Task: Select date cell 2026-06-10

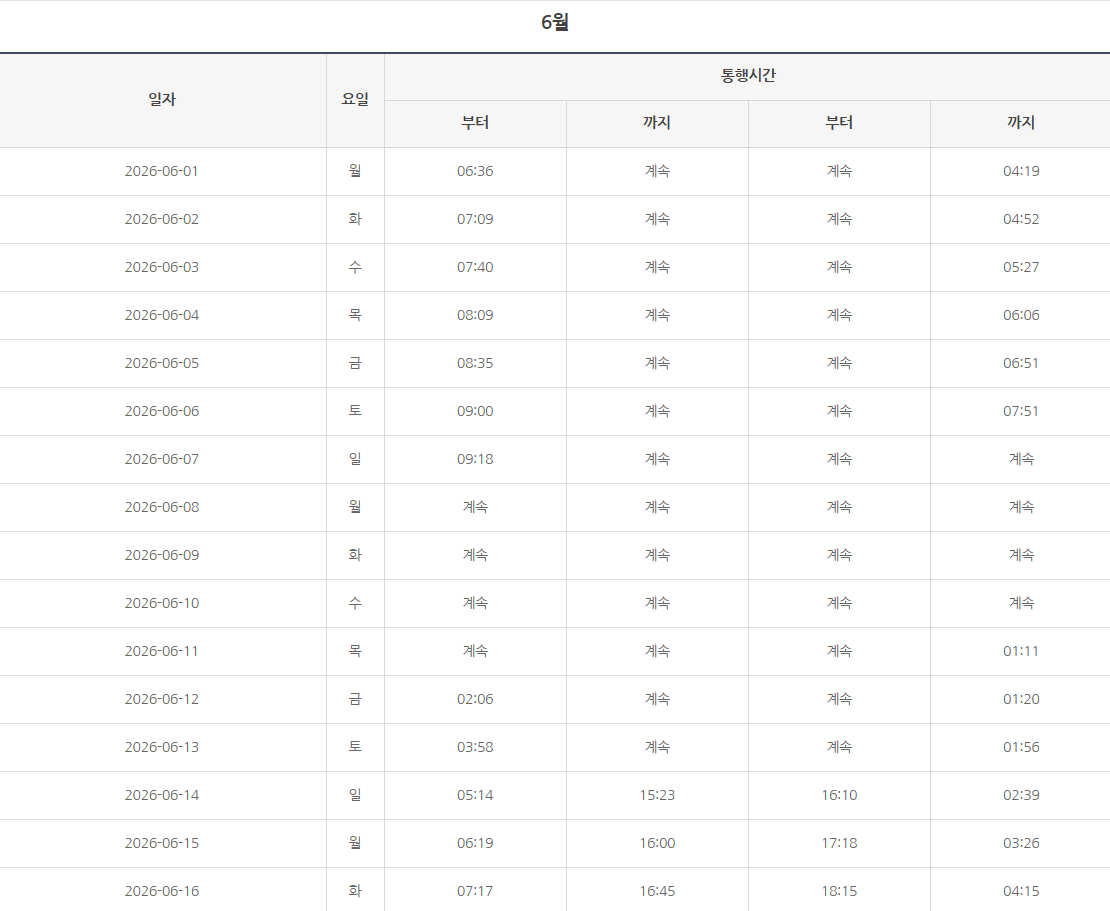Action: click(162, 603)
